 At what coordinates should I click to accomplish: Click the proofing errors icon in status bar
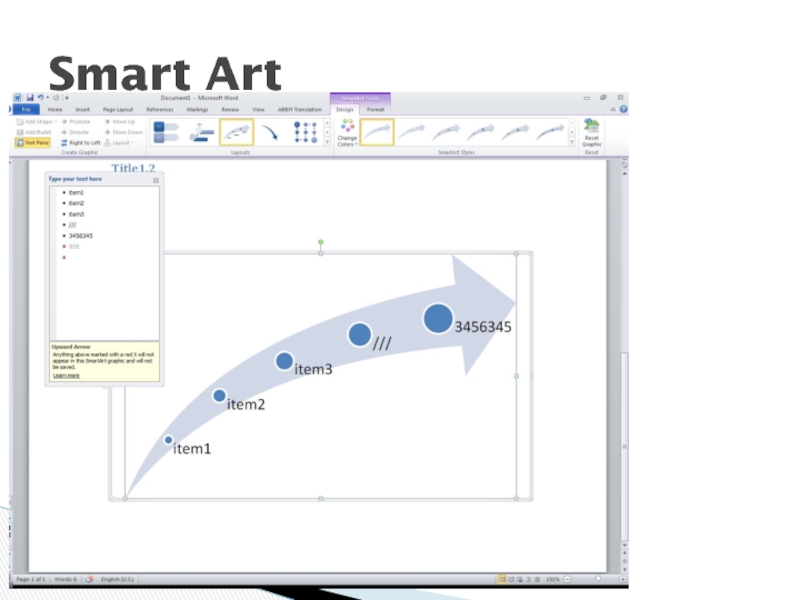89,579
